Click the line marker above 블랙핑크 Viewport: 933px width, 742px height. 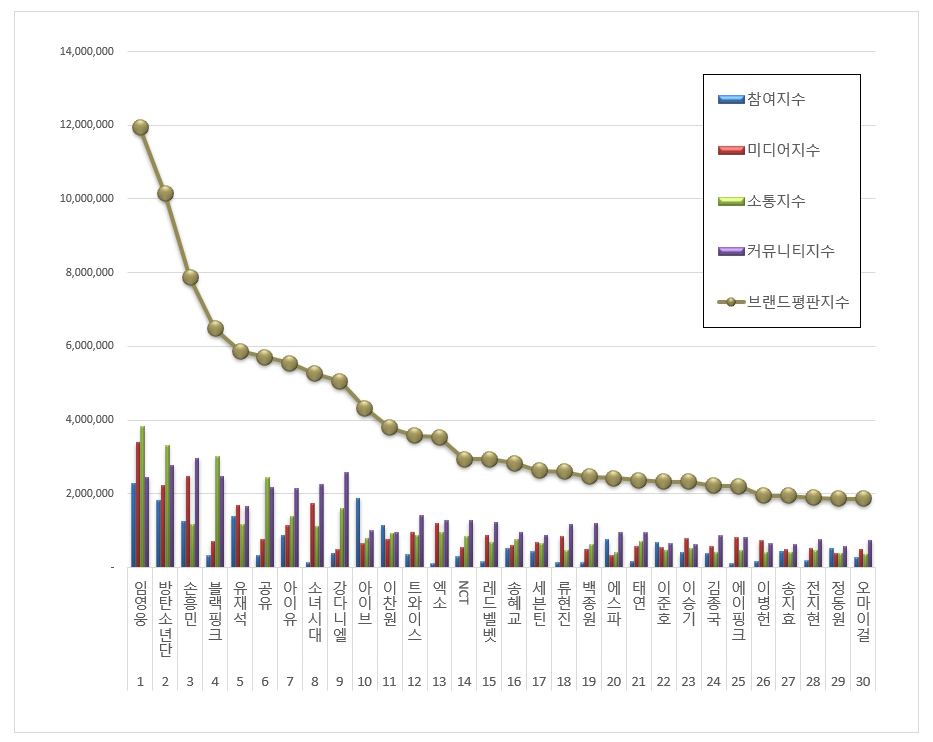215,328
